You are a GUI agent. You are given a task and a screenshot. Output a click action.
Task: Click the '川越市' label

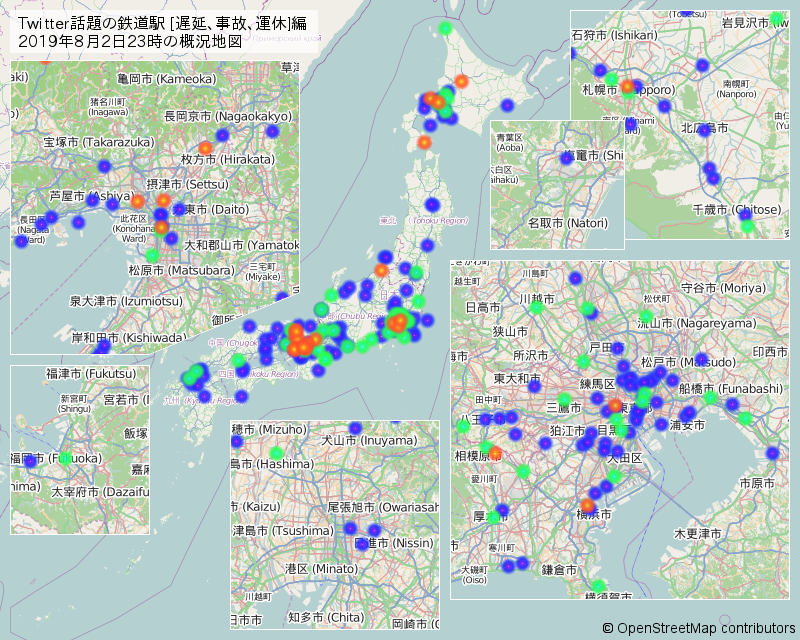point(537,299)
